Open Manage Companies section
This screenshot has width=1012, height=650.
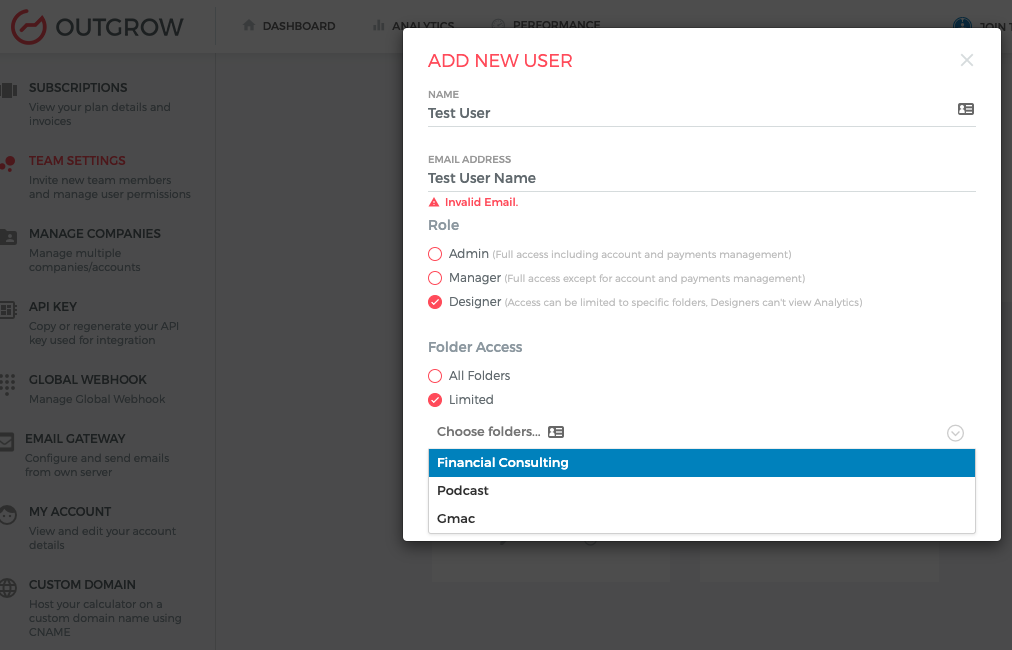click(98, 250)
